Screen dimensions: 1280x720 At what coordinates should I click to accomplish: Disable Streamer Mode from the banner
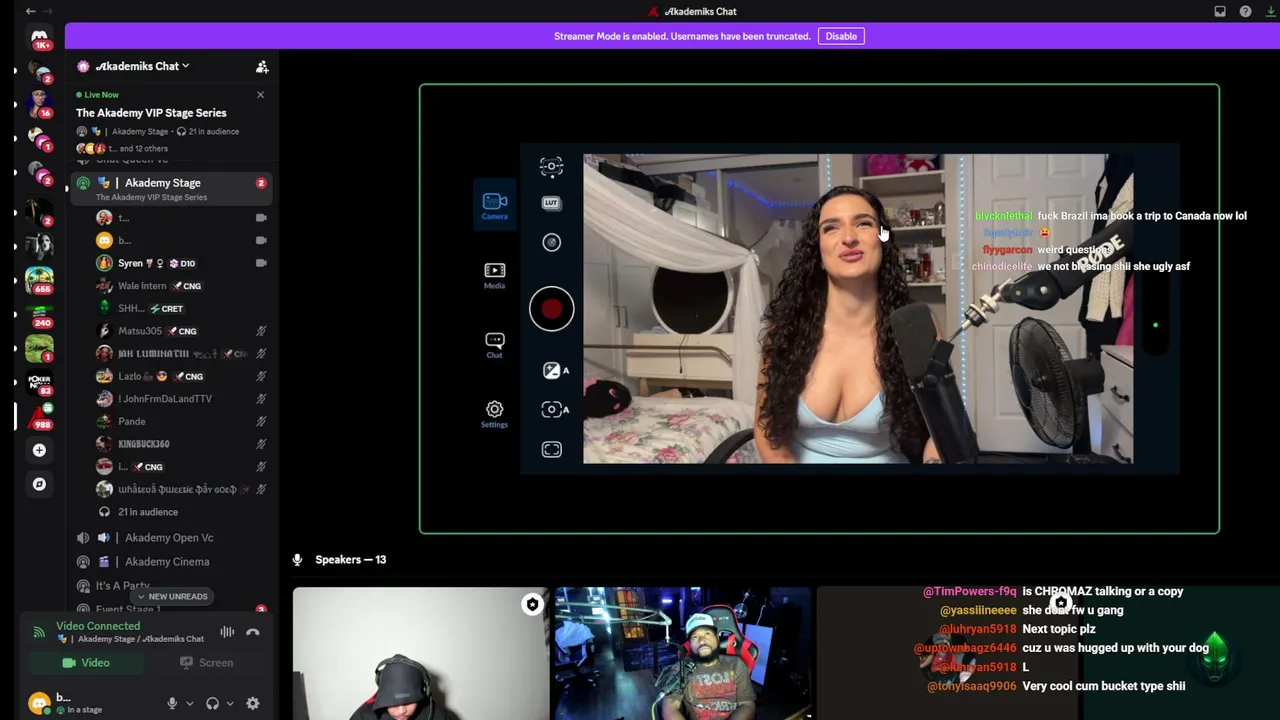pyautogui.click(x=841, y=36)
